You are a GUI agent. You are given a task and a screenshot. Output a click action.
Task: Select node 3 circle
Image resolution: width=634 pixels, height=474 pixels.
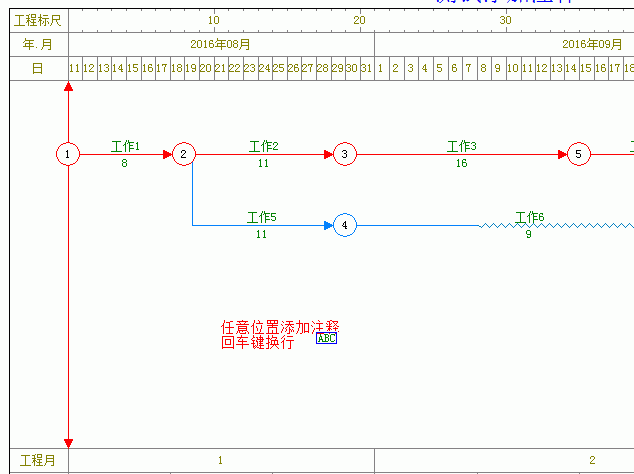coord(345,154)
